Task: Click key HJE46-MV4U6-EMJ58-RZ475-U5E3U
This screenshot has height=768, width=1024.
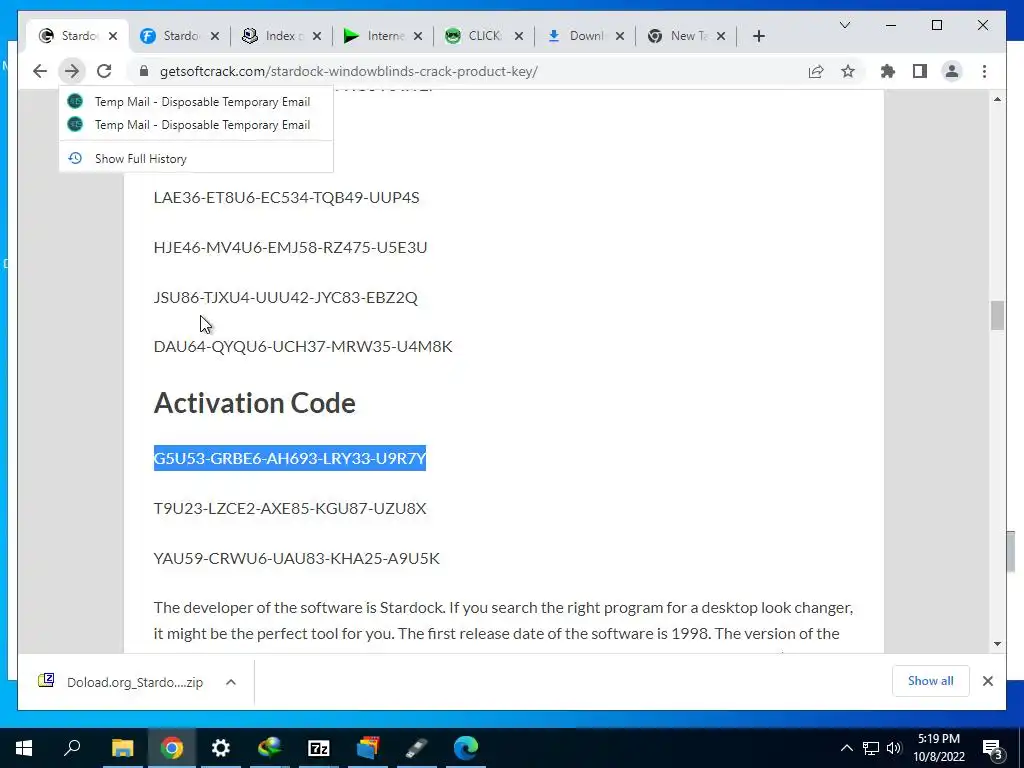Action: (290, 248)
